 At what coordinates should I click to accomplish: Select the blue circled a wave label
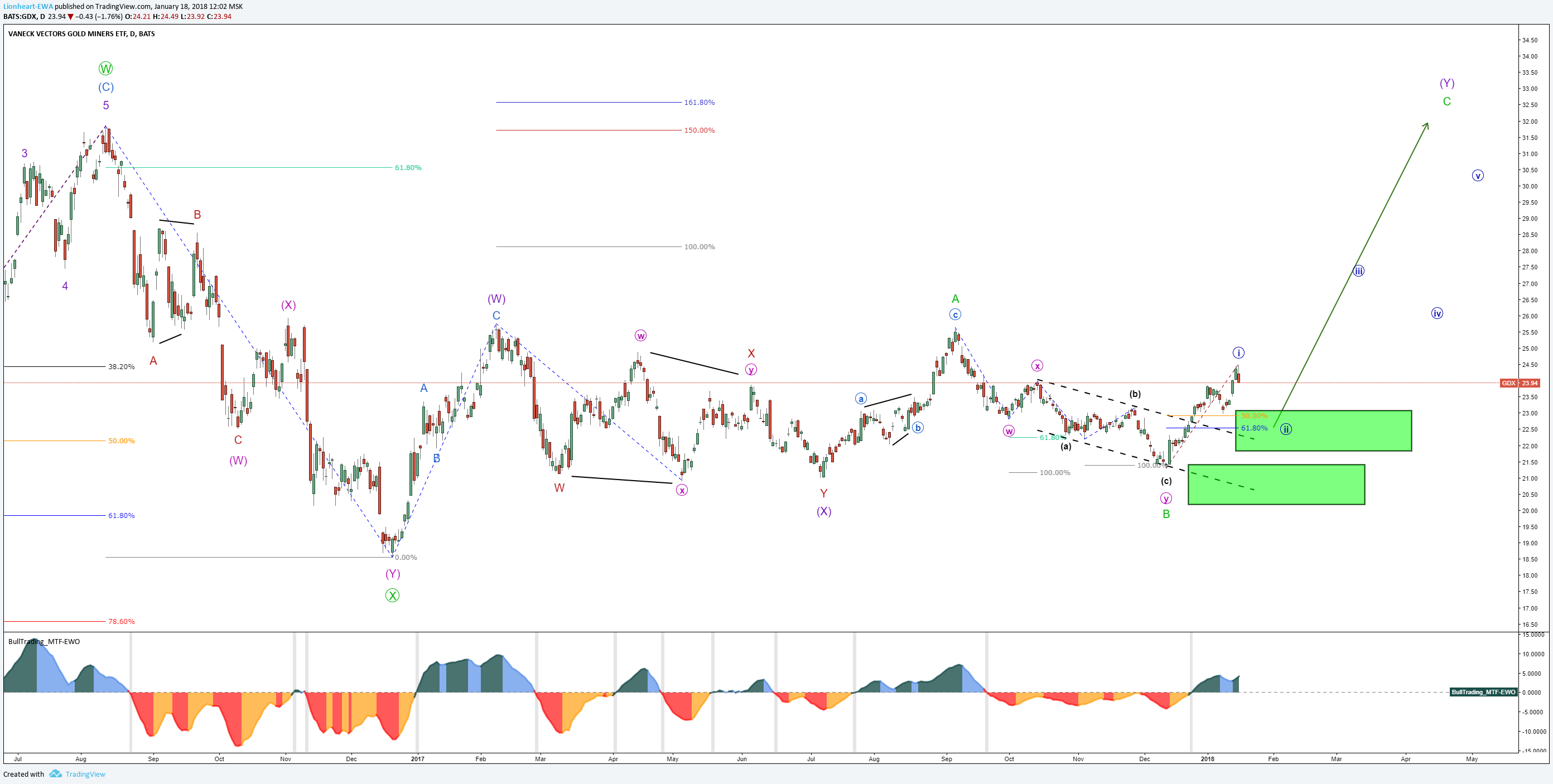[861, 399]
